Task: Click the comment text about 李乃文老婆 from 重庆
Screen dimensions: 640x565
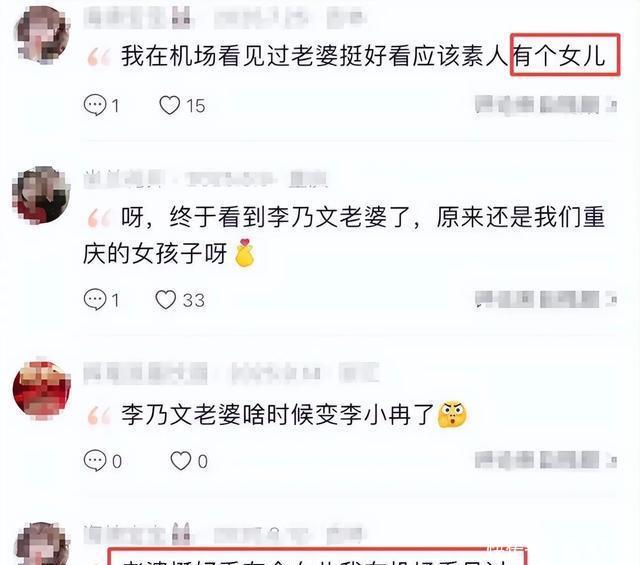Action: [343, 235]
